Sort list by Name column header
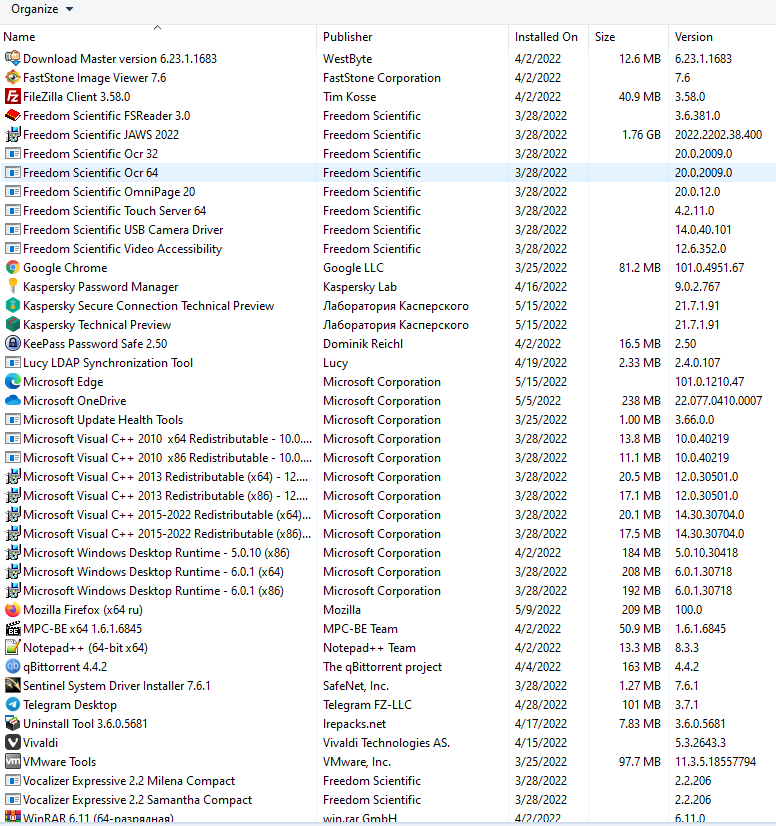The height and width of the screenshot is (826, 776). pos(19,37)
